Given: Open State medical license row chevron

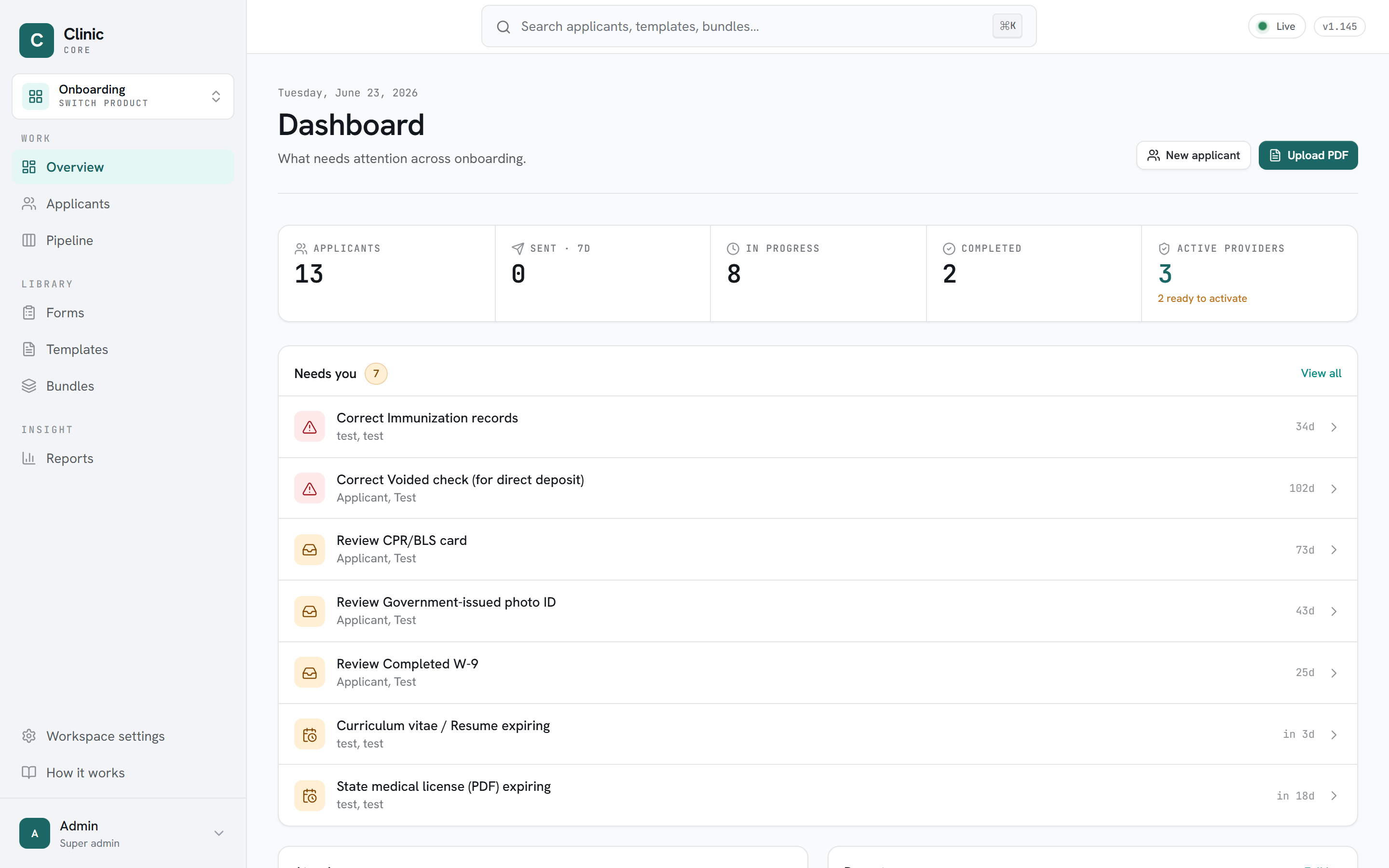Looking at the screenshot, I should (1334, 796).
